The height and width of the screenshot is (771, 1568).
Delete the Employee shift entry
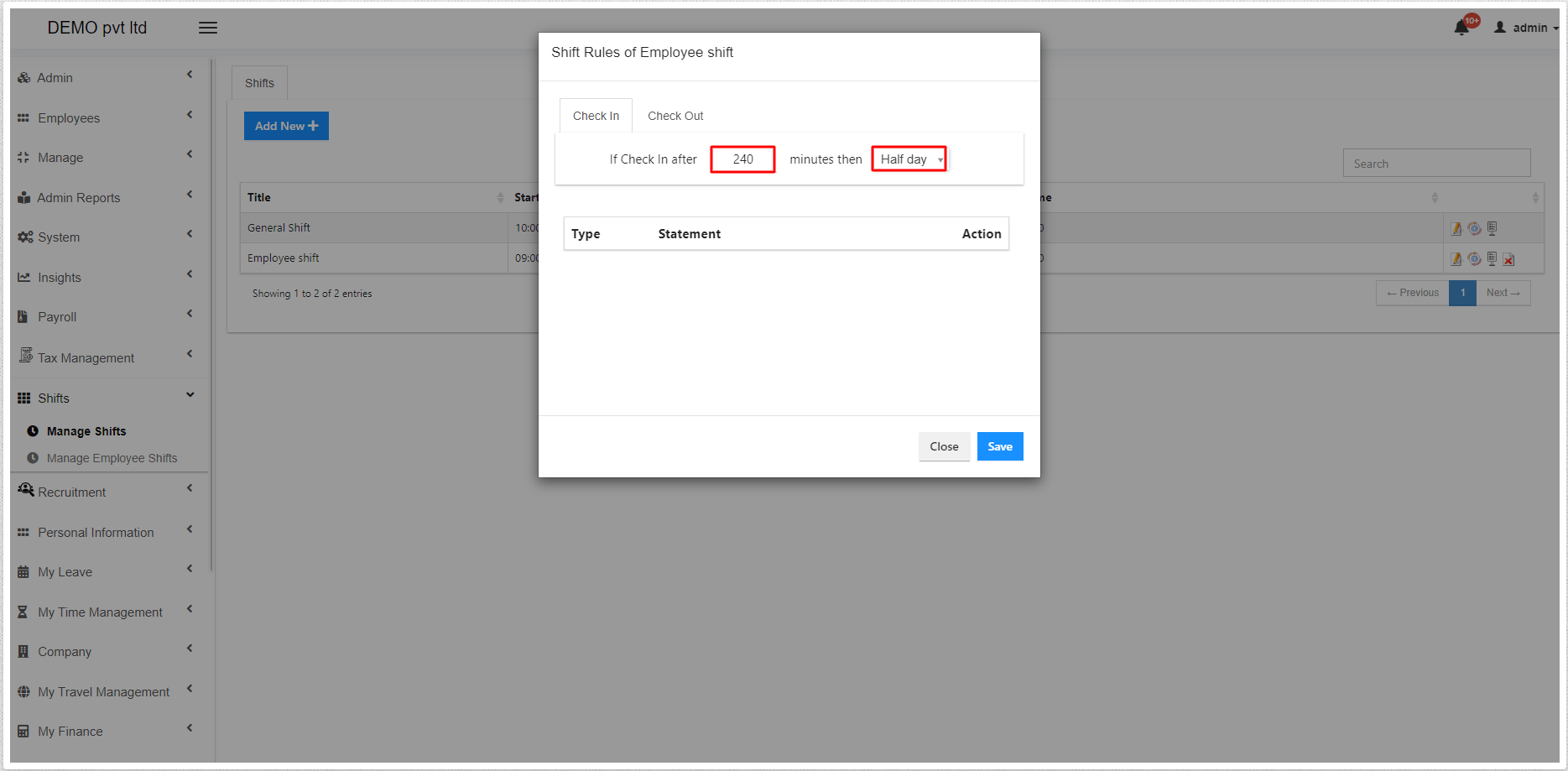click(1509, 258)
